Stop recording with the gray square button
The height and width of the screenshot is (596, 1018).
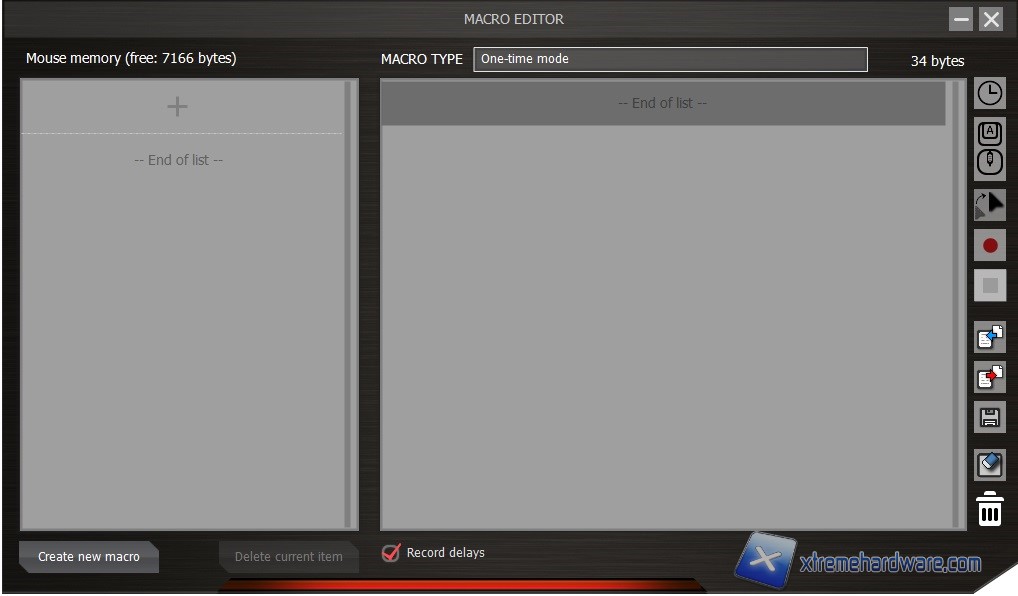[x=989, y=285]
